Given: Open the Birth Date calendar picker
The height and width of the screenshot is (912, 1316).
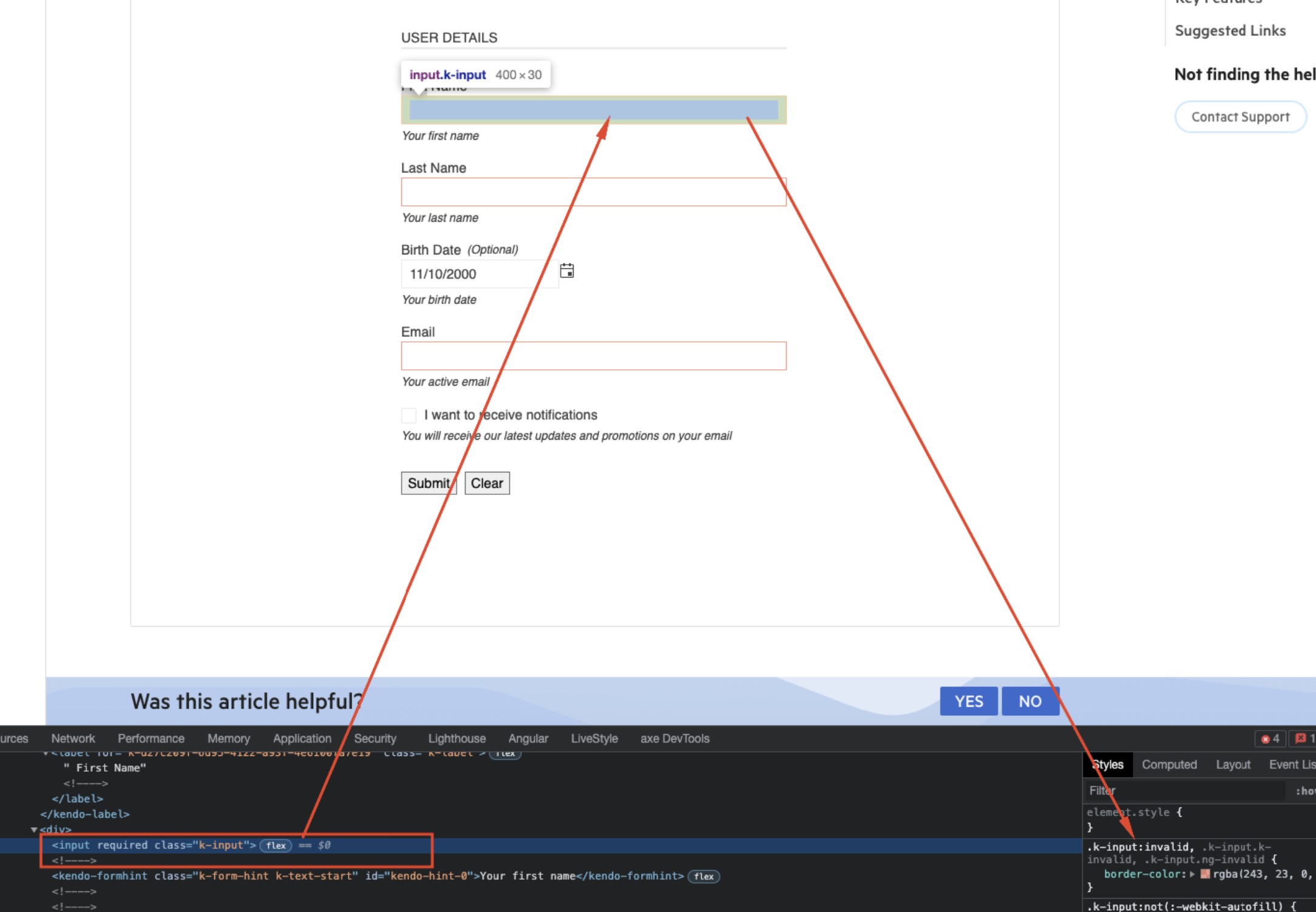Looking at the screenshot, I should pyautogui.click(x=567, y=271).
